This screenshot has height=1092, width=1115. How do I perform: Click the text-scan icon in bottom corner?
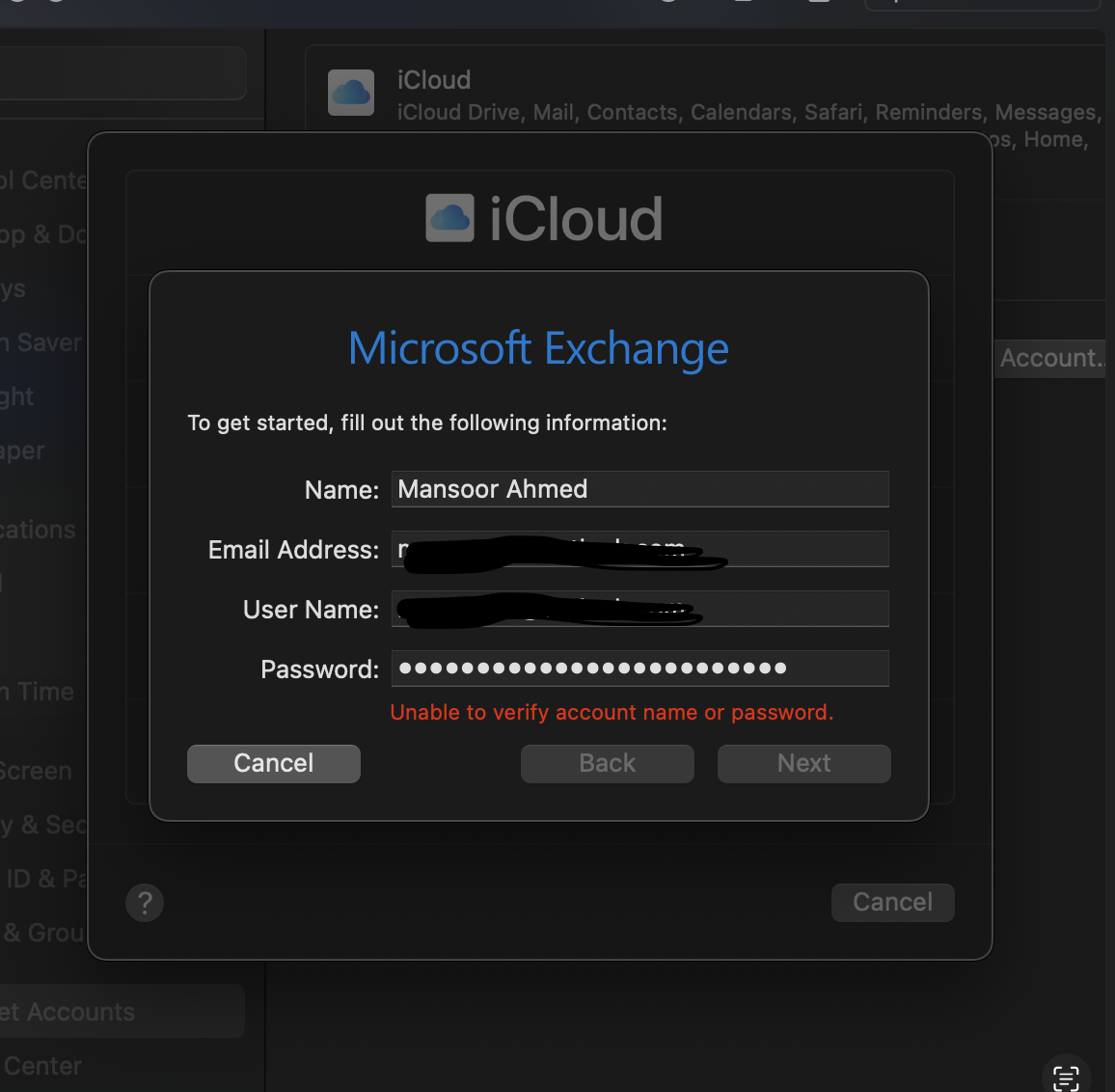tap(1066, 1078)
